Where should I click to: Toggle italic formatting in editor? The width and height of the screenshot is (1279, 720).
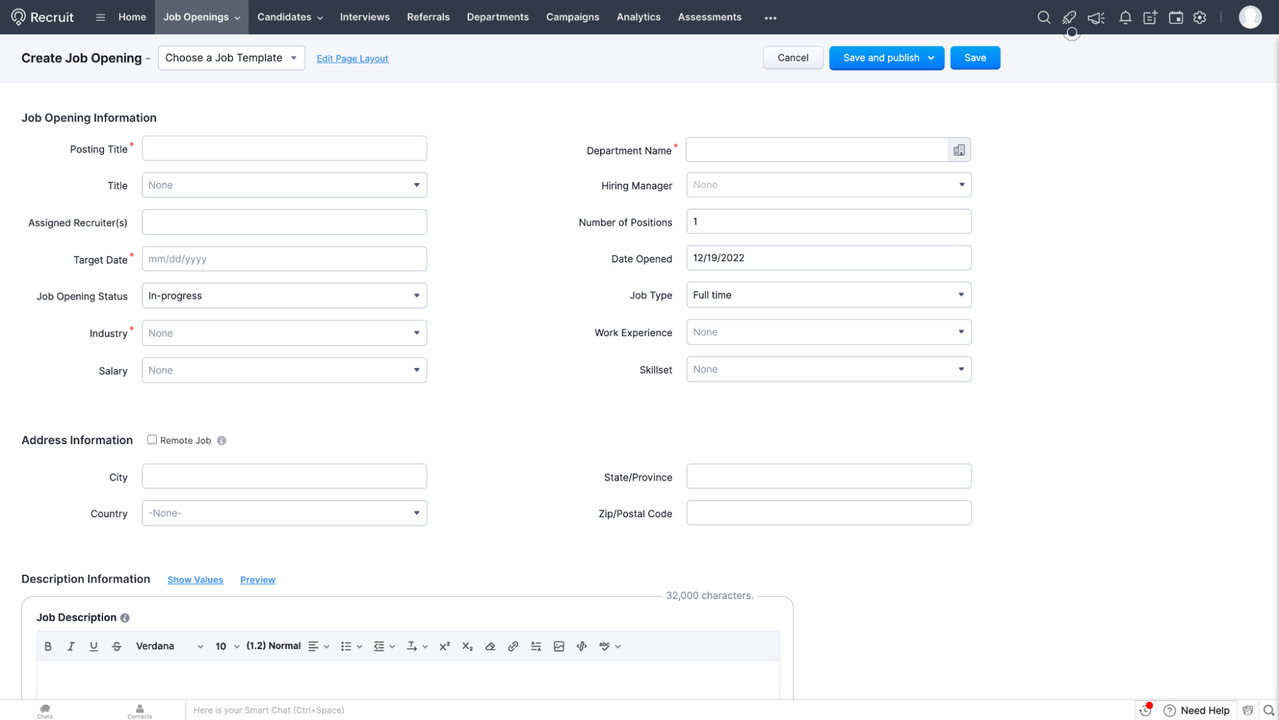pos(71,647)
